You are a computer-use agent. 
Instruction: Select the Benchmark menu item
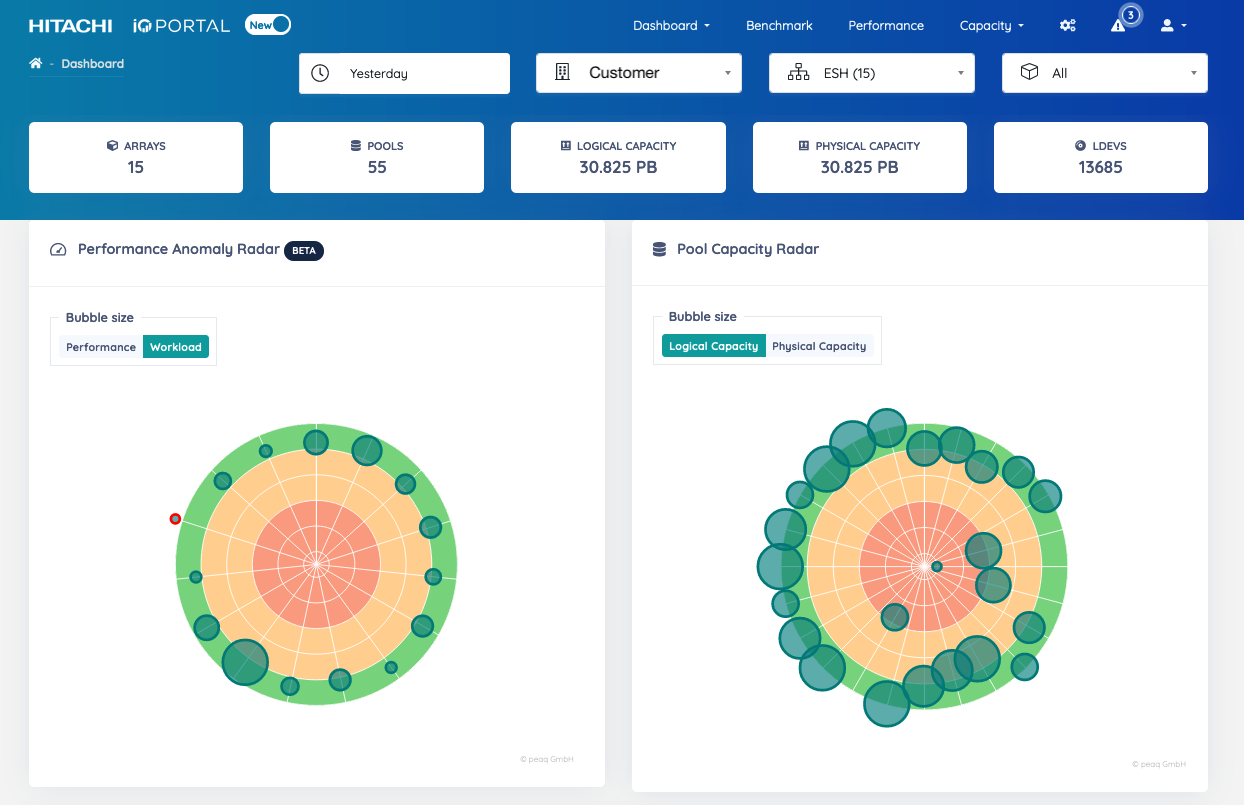pyautogui.click(x=779, y=25)
